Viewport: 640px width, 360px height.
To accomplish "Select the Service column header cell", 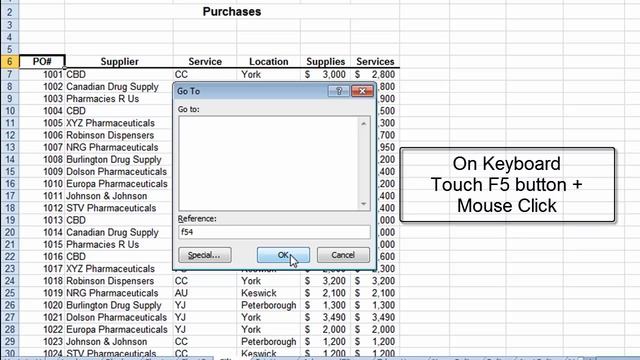I will coord(205,62).
